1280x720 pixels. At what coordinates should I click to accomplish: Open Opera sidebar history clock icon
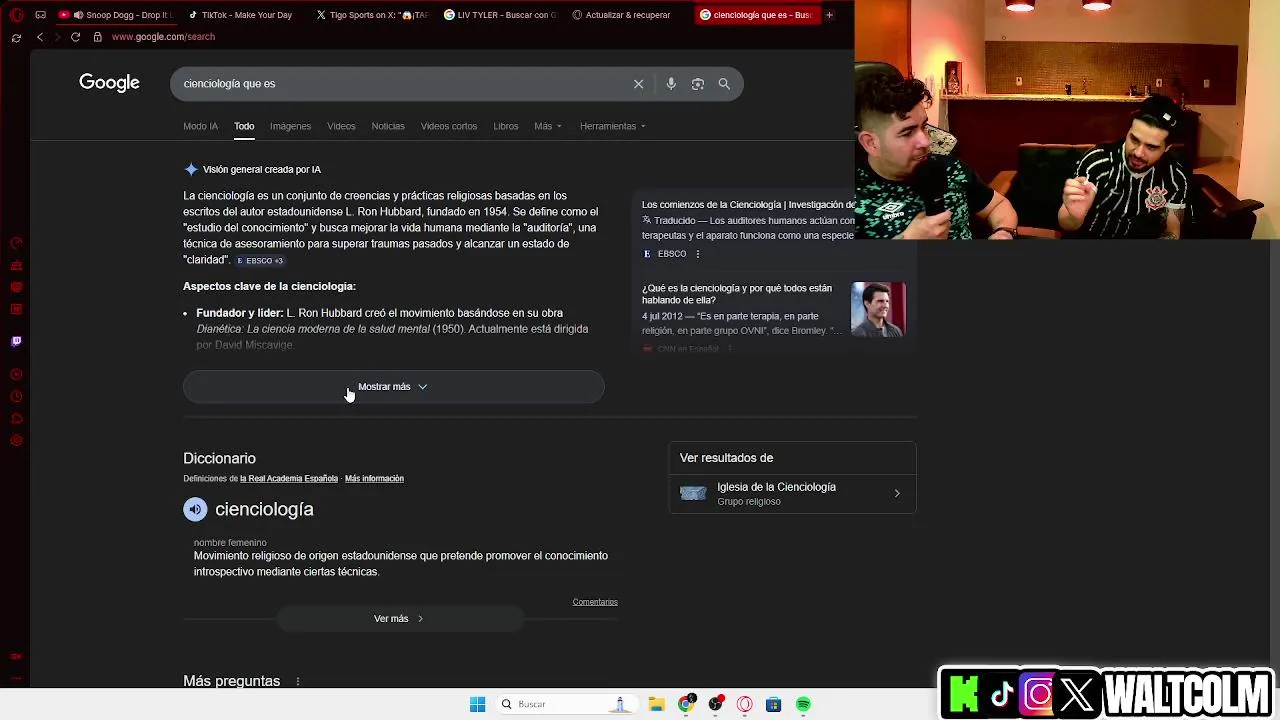point(16,397)
